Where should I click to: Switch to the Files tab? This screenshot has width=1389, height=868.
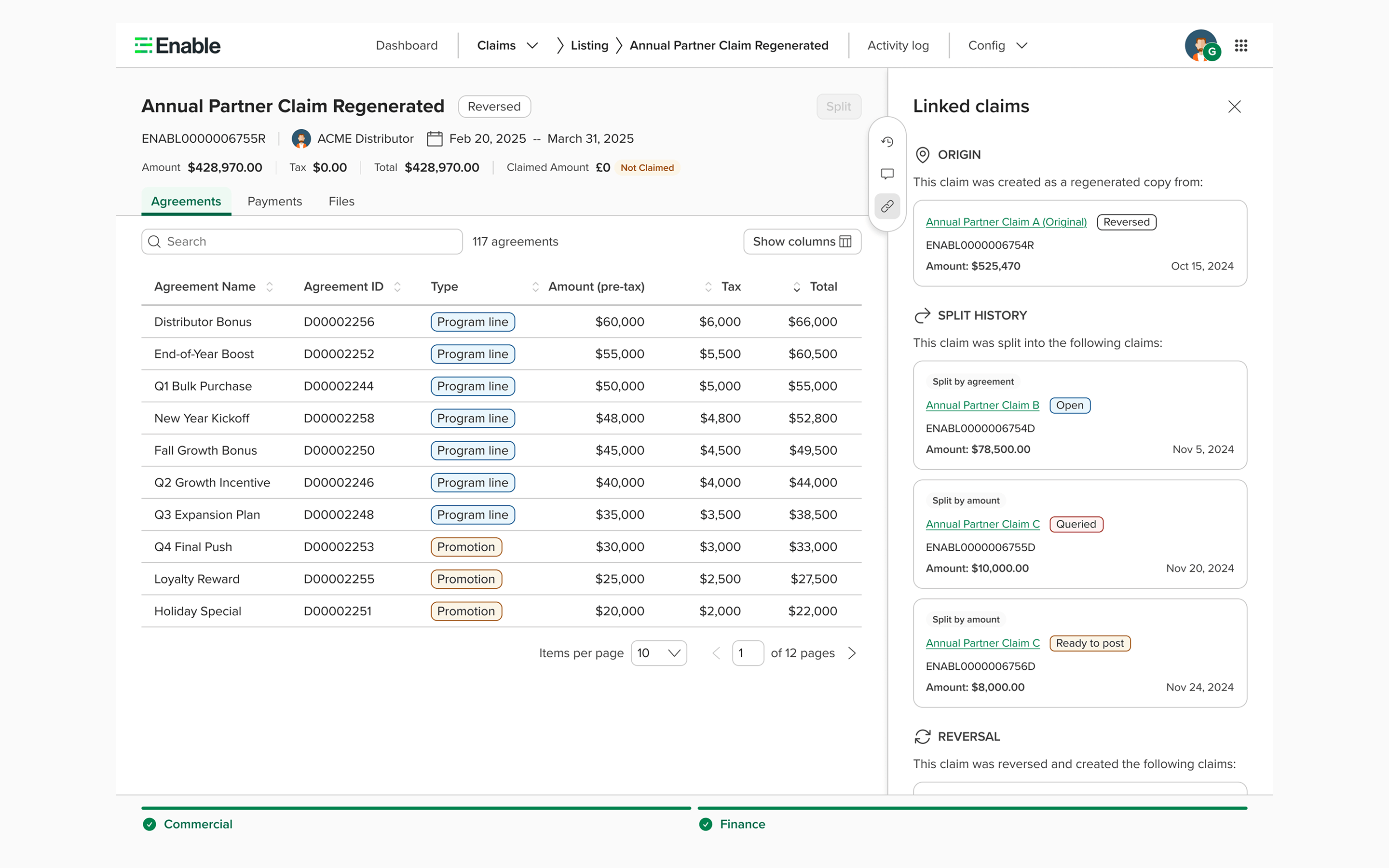pos(341,201)
